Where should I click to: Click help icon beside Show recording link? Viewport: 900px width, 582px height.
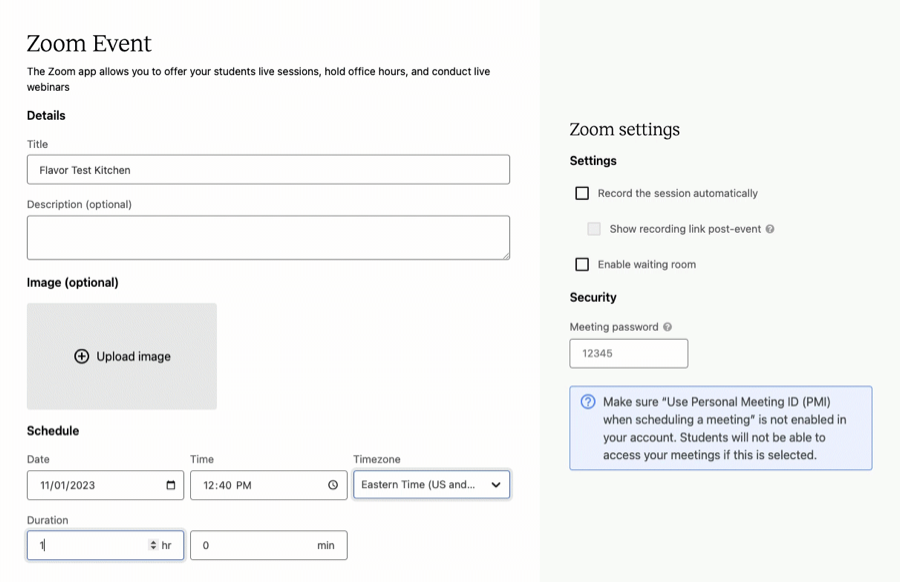click(x=770, y=229)
